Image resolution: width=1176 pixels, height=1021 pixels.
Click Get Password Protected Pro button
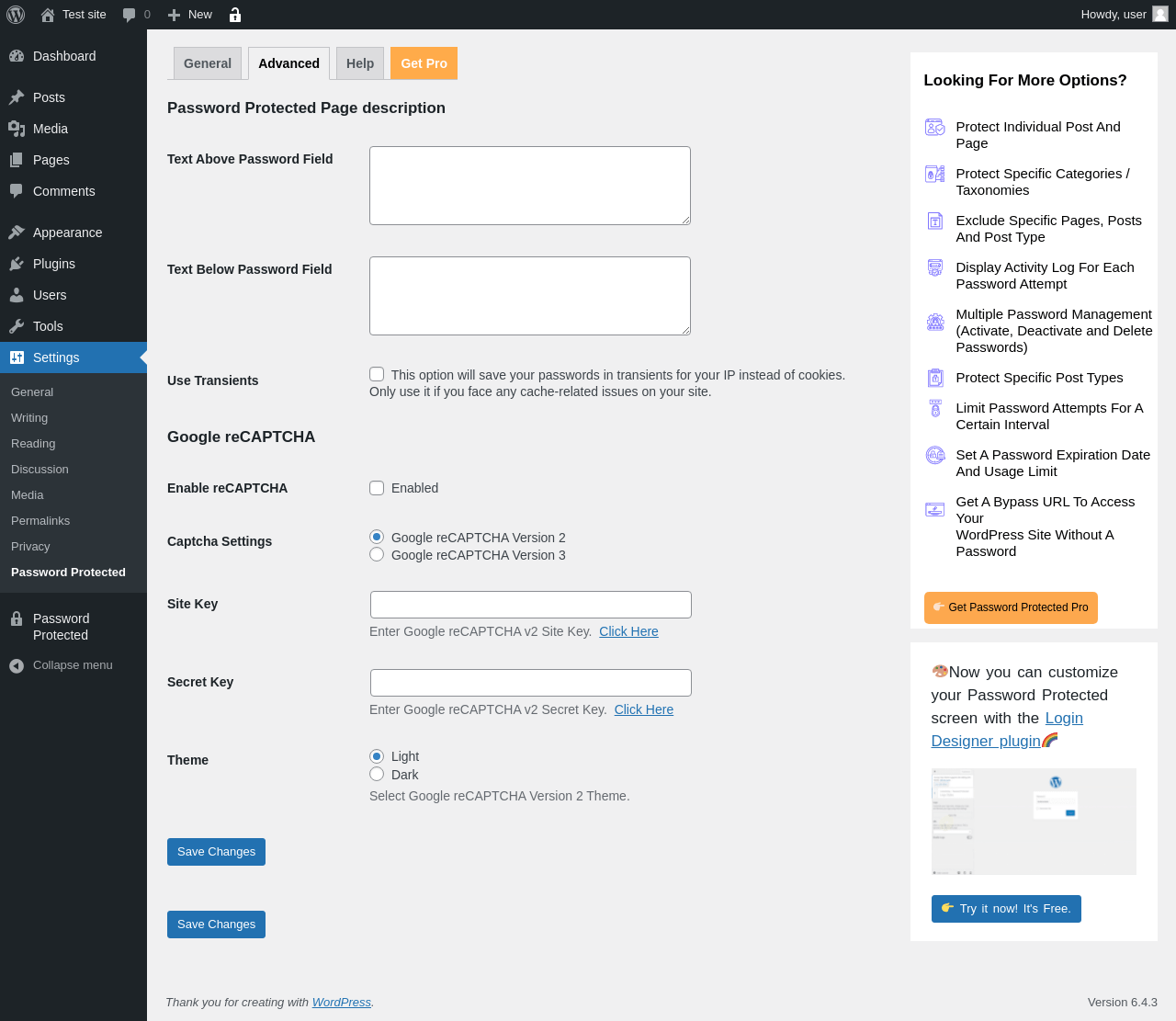tap(1011, 607)
